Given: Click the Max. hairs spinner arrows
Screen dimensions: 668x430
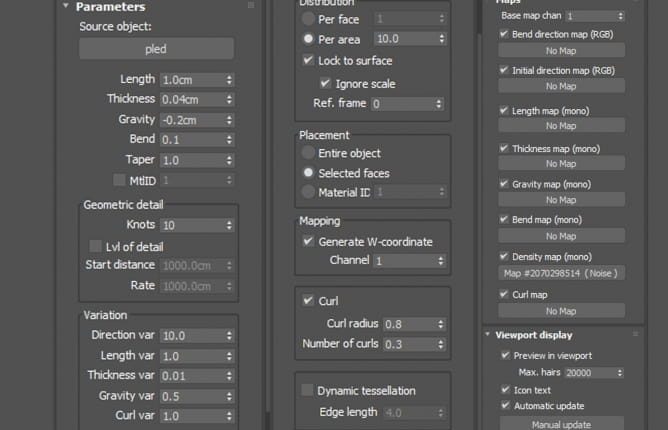Looking at the screenshot, I should tap(621, 373).
